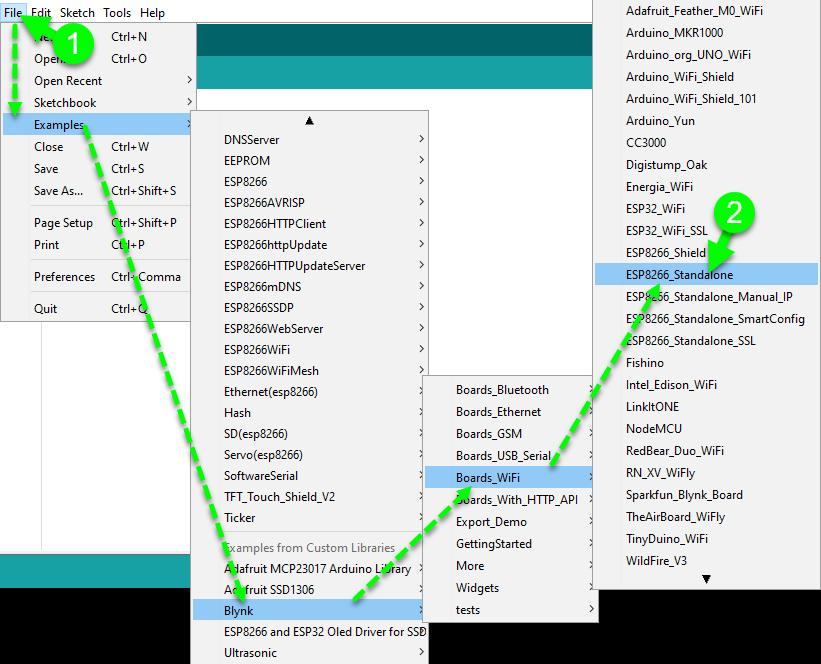Open Adafruit MCP23017 Arduino Library examples
Image resolution: width=821 pixels, height=664 pixels.
[309, 569]
